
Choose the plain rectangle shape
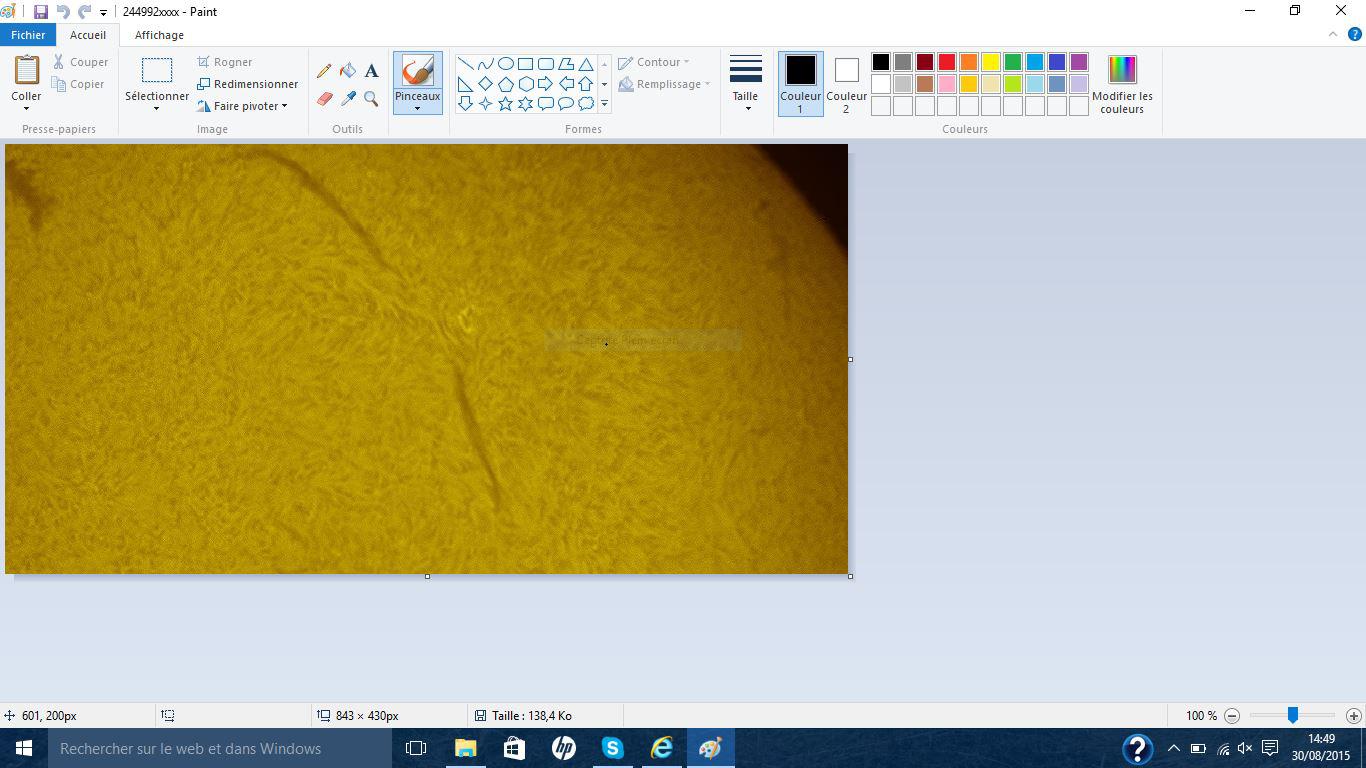click(525, 64)
